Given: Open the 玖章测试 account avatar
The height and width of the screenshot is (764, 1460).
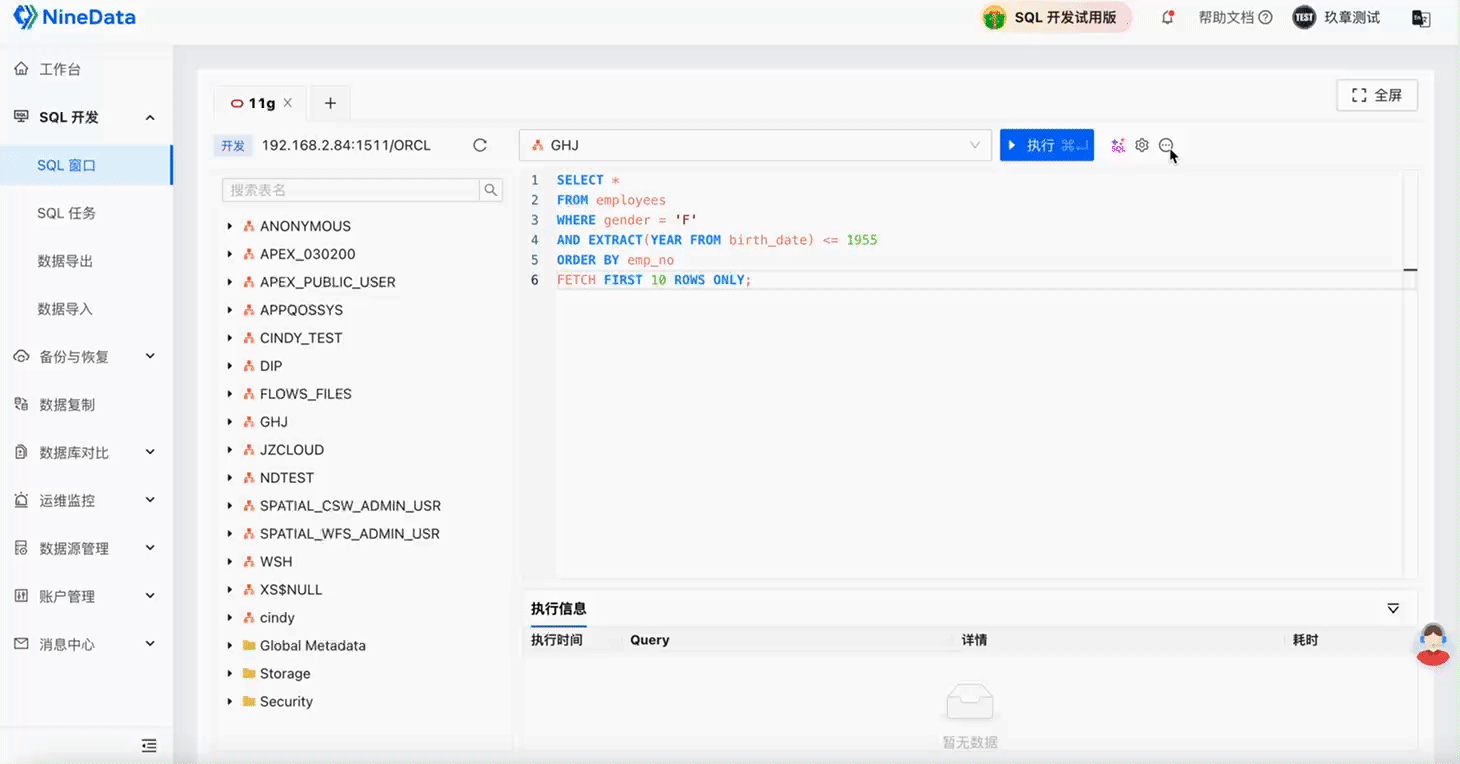Looking at the screenshot, I should (x=1304, y=17).
